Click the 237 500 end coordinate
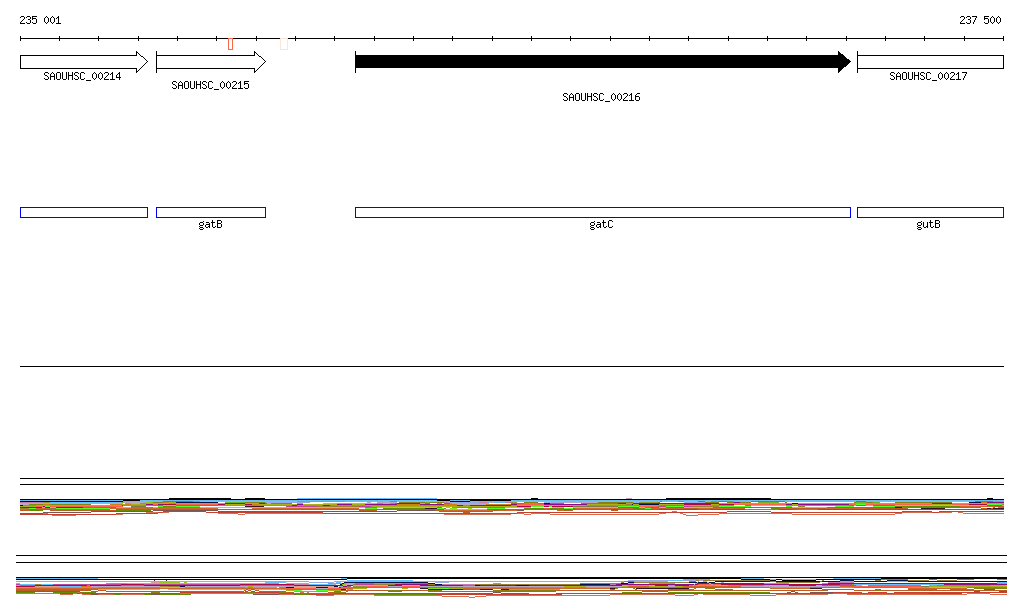Image resolution: width=1024 pixels, height=611 pixels. click(x=980, y=20)
